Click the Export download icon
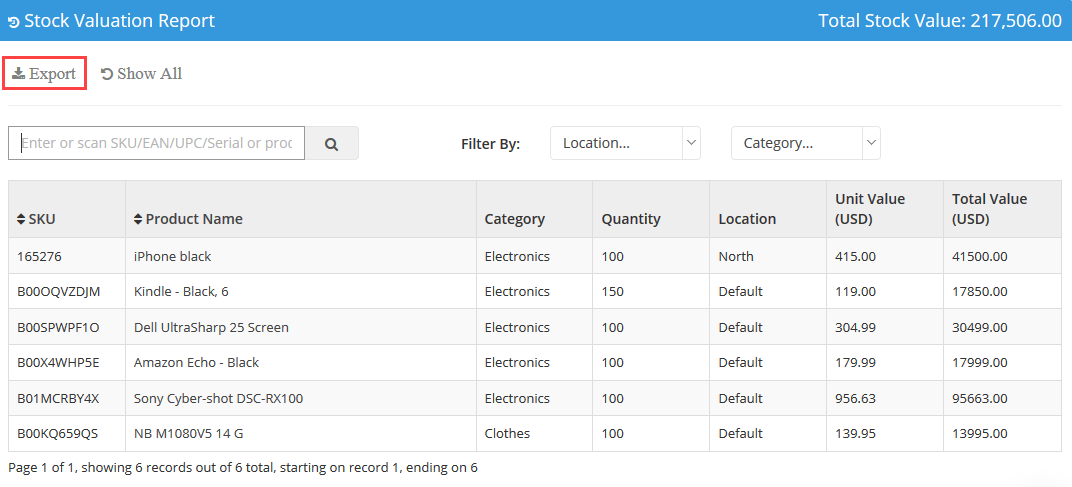 coord(18,73)
